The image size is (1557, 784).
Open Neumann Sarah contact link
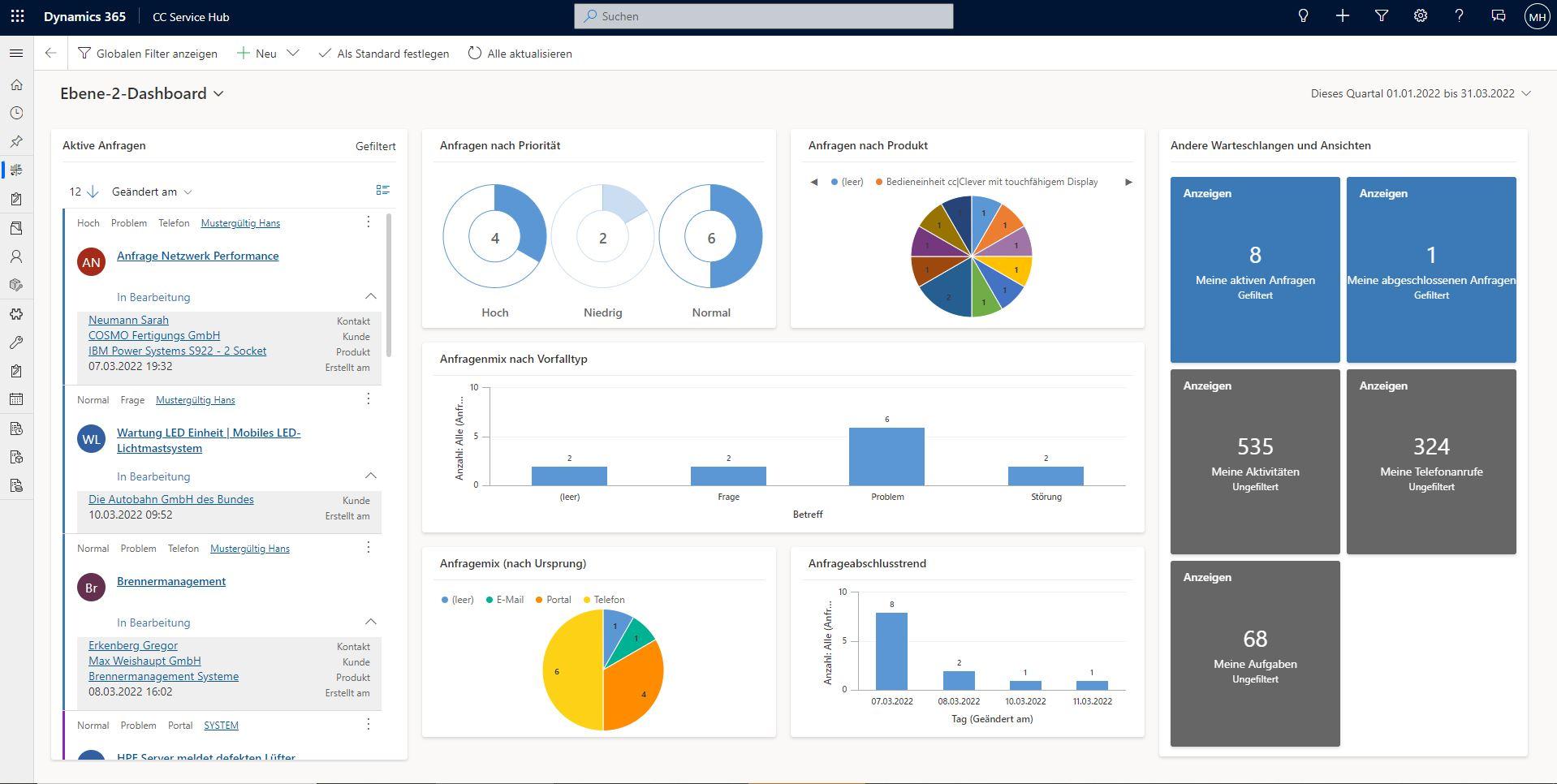128,320
